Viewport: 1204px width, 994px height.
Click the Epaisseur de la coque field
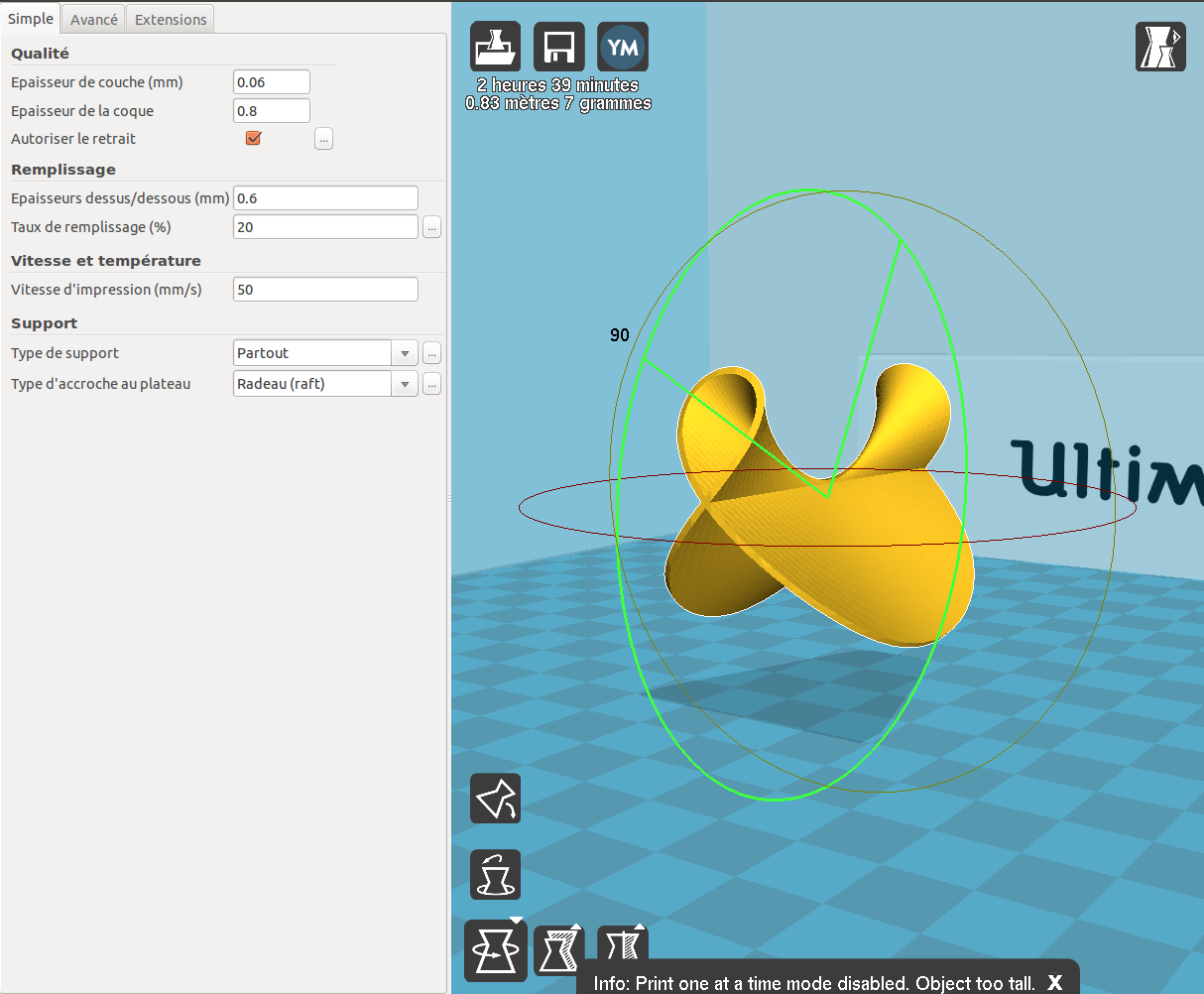pos(272,111)
